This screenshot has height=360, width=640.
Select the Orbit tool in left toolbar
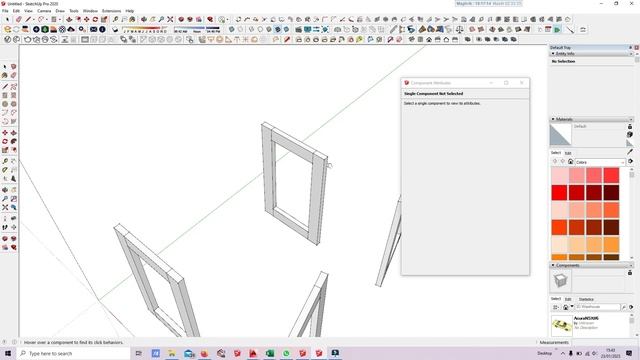coord(4,190)
